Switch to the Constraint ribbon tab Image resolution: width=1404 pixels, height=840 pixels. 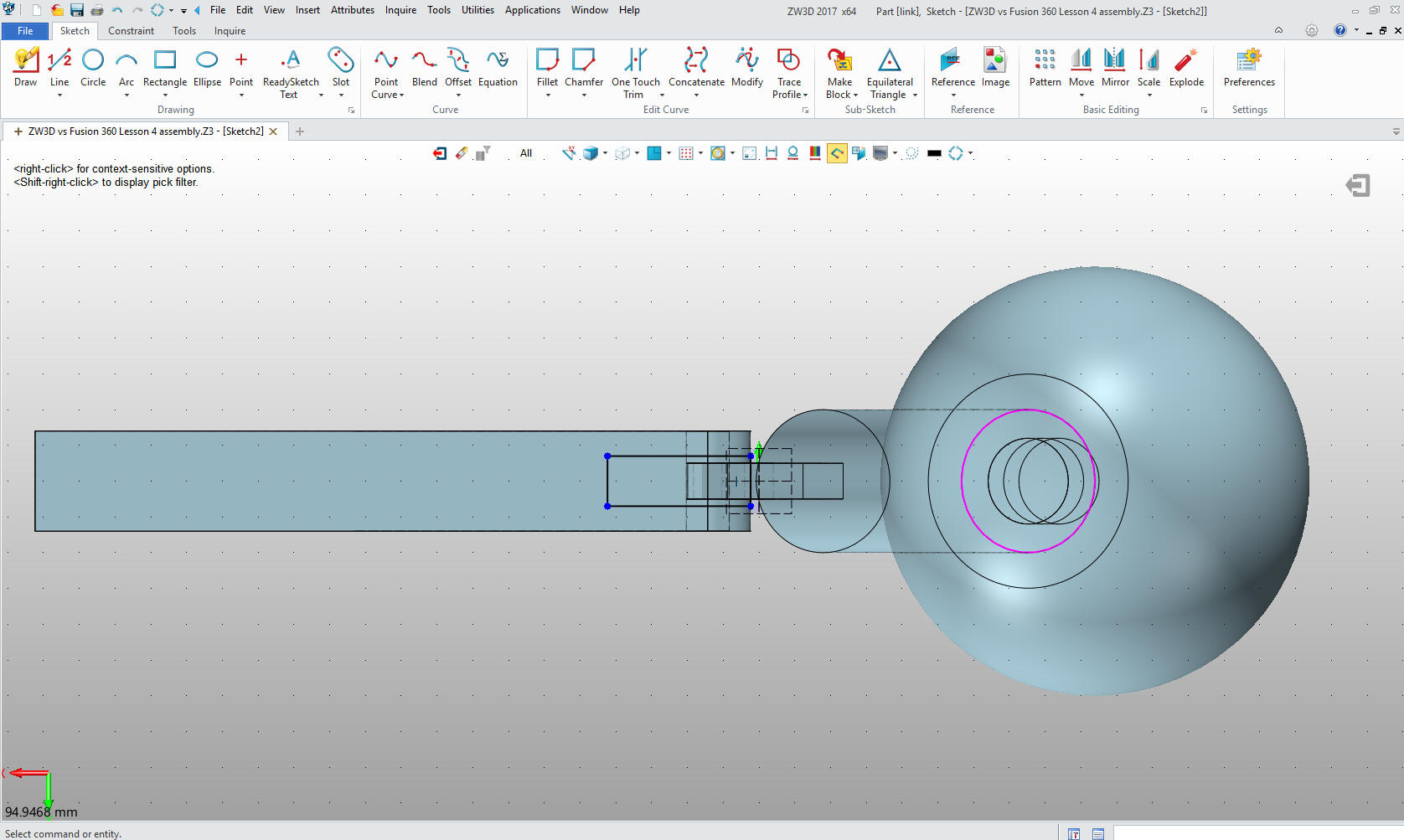131,31
